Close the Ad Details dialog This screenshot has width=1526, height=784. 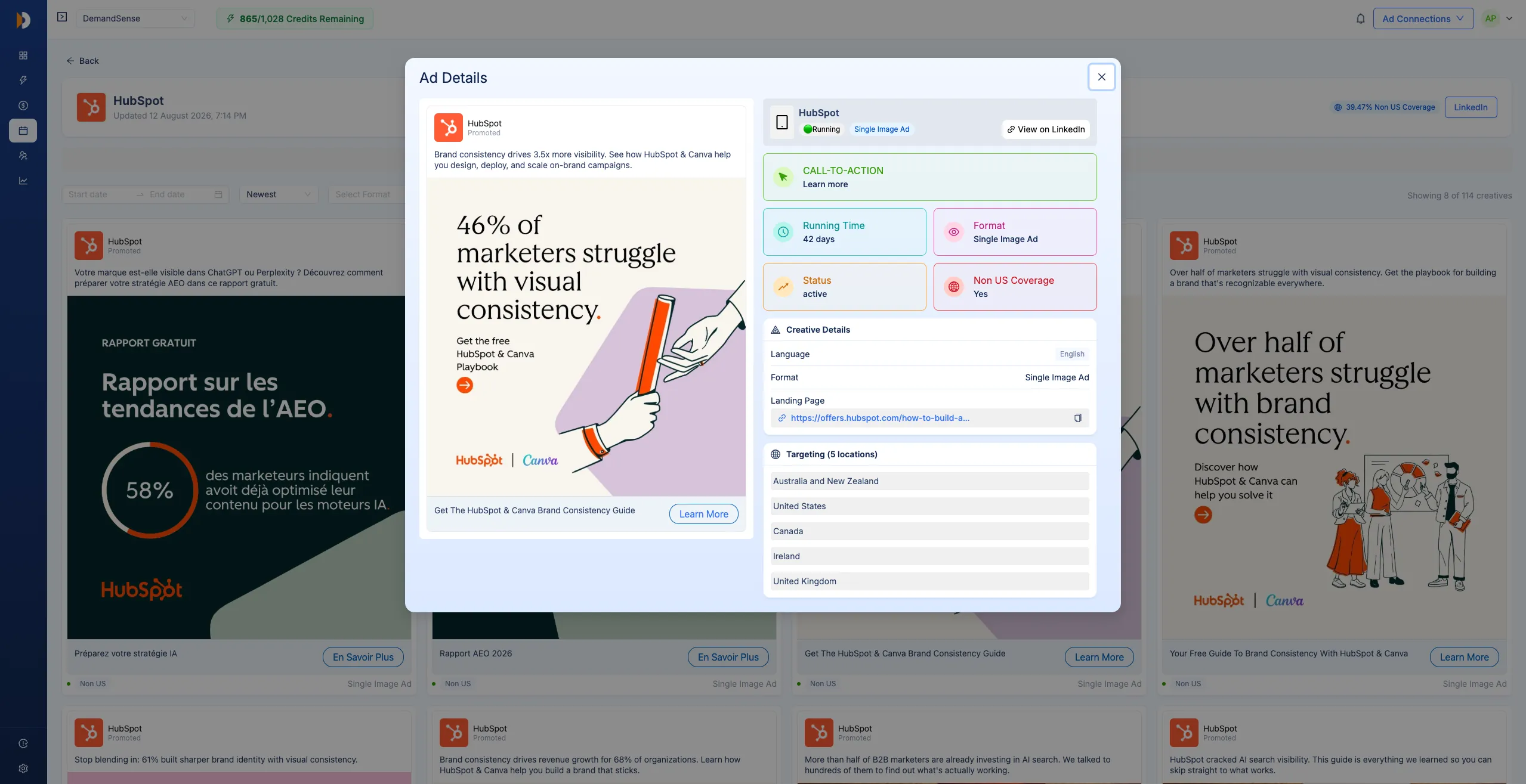click(1101, 77)
